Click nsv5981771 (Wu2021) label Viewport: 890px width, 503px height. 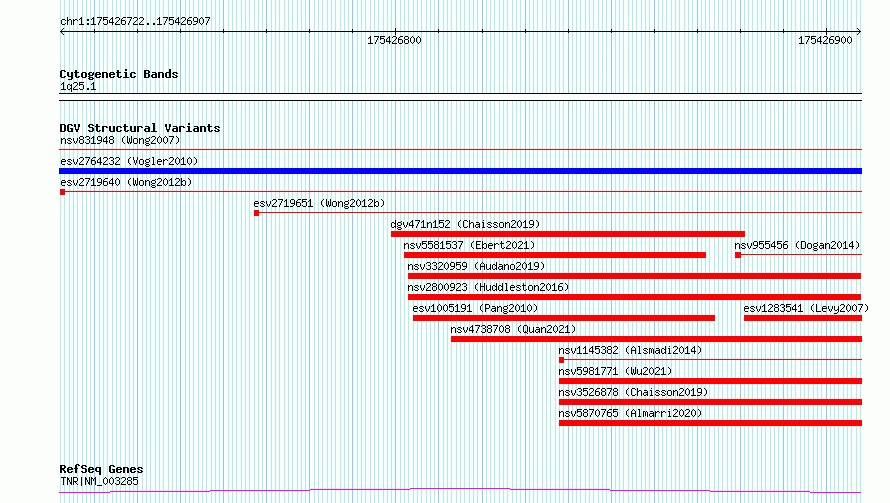pyautogui.click(x=615, y=371)
